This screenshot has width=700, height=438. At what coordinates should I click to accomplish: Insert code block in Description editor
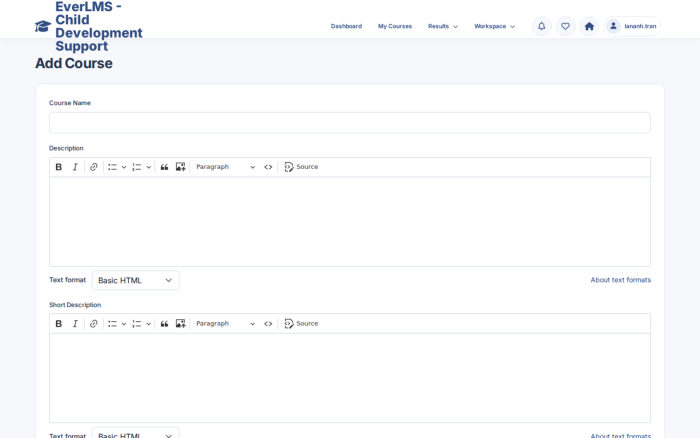coord(268,167)
